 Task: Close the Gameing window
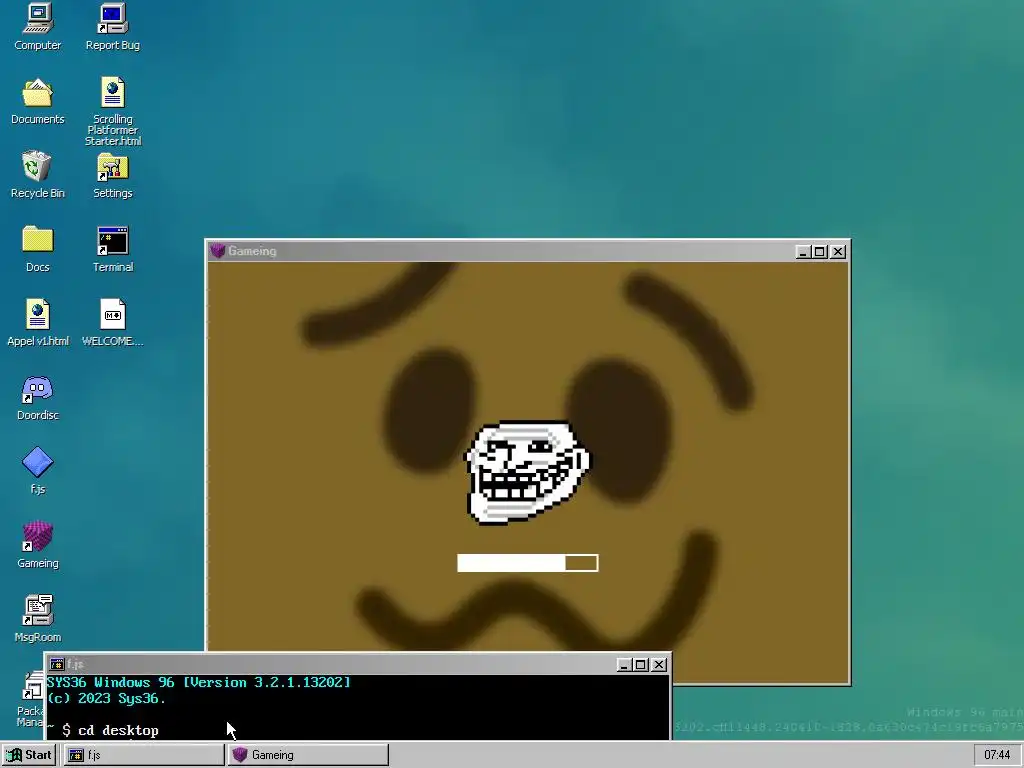pyautogui.click(x=839, y=251)
